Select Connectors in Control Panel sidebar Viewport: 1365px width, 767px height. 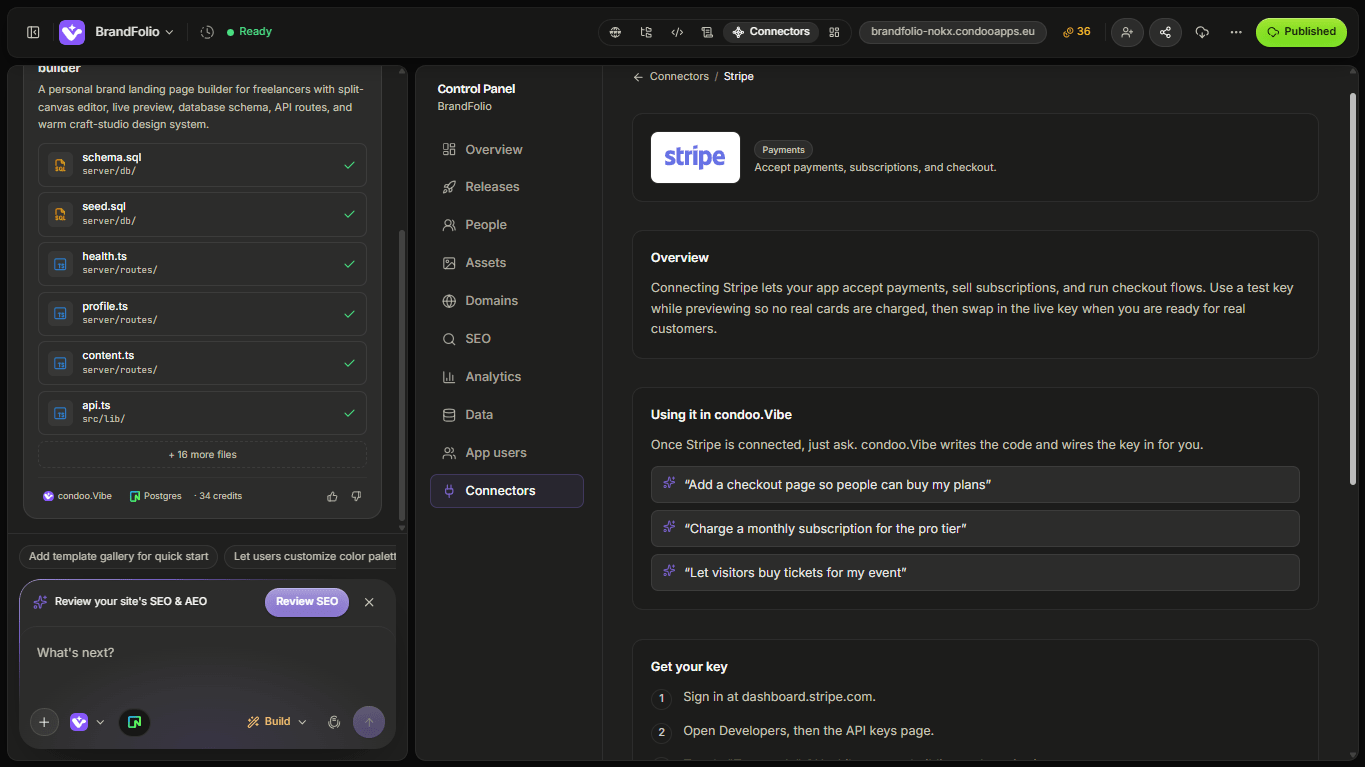point(506,491)
